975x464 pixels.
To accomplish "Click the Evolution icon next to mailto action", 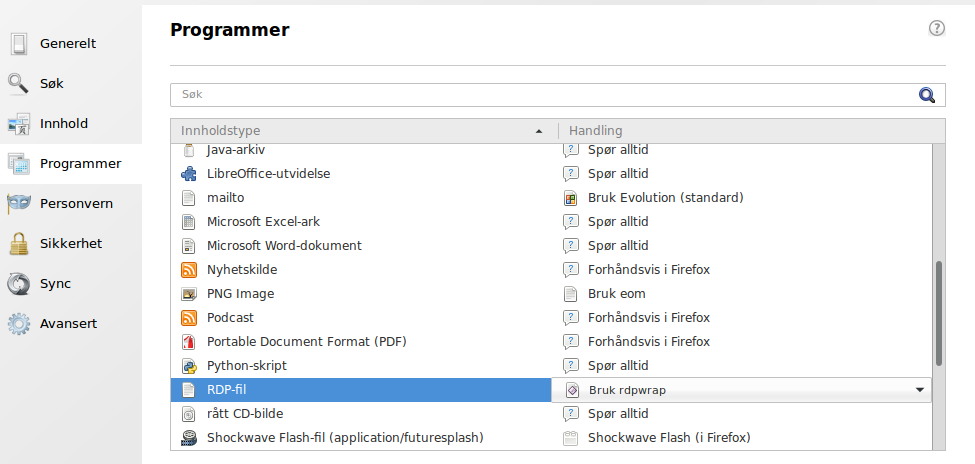I will click(570, 198).
